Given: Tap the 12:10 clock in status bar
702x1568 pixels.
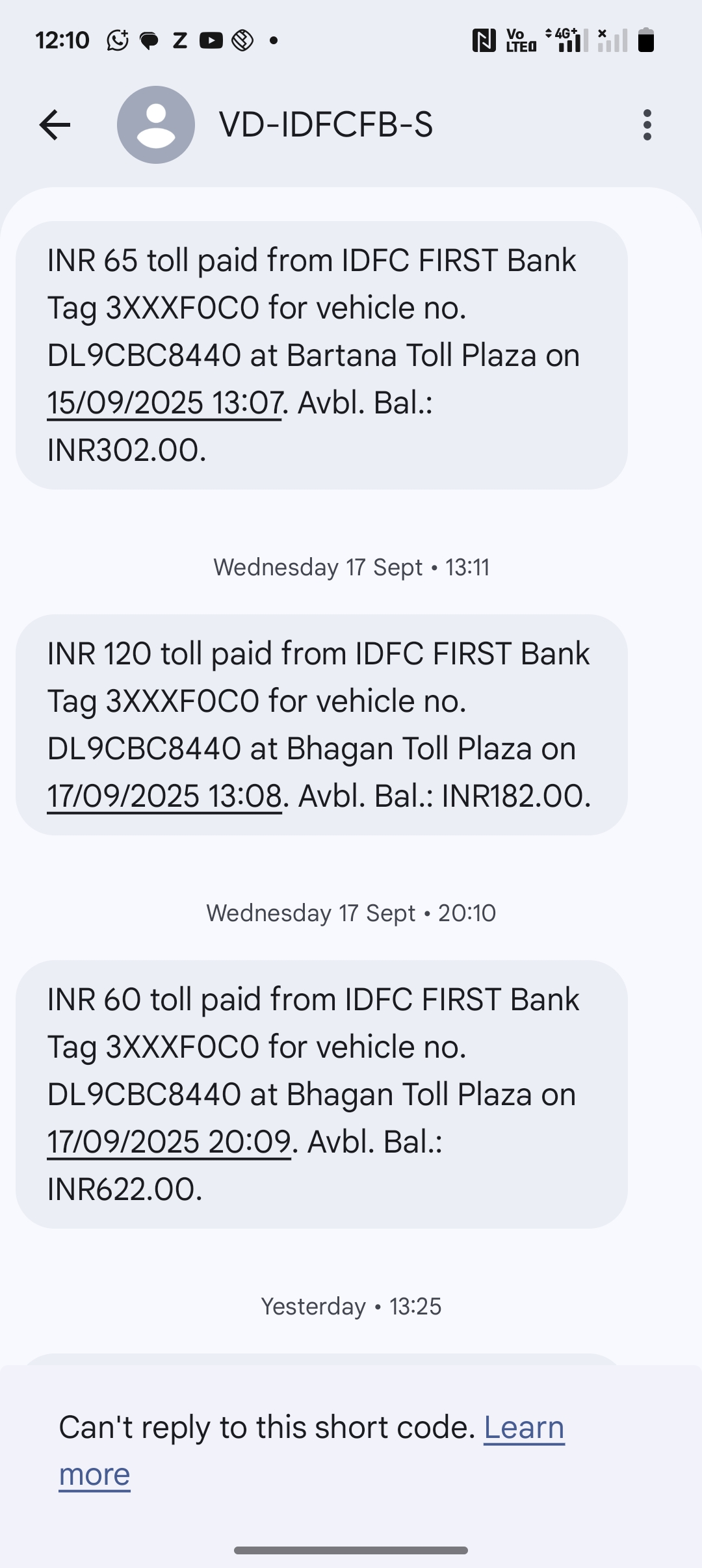Looking at the screenshot, I should coord(62,40).
